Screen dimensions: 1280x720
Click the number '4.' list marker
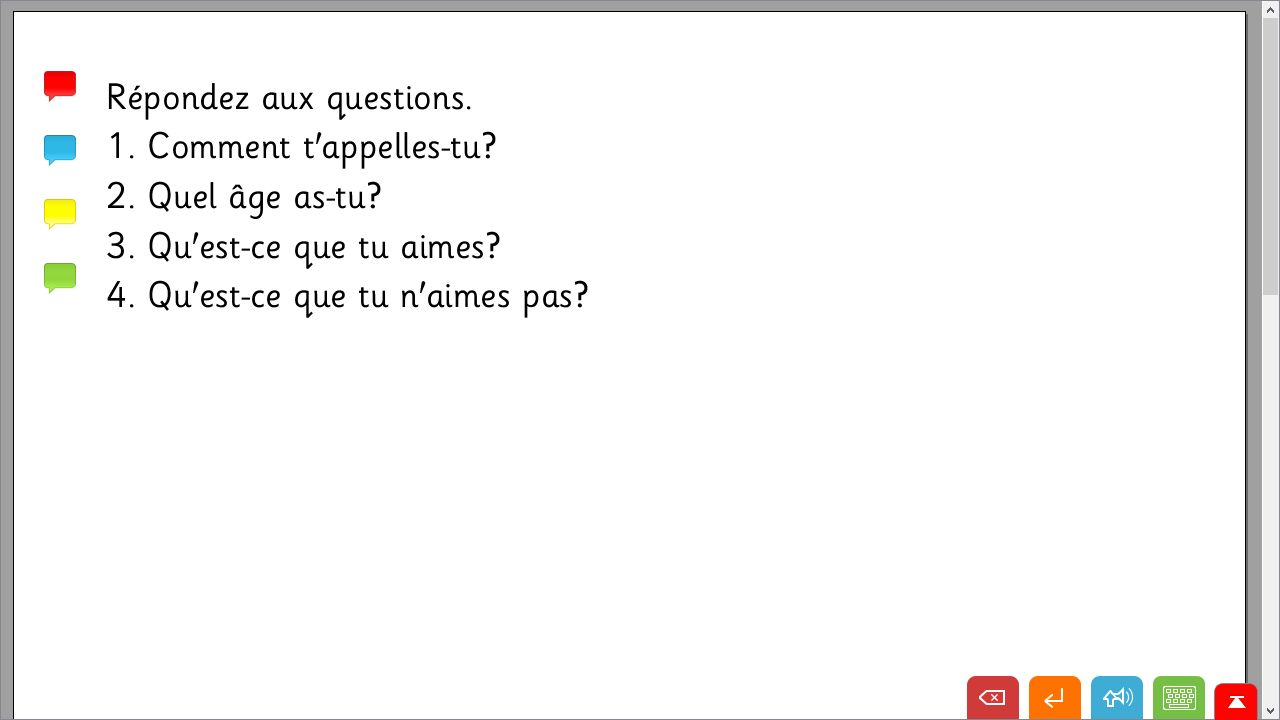pyautogui.click(x=120, y=296)
